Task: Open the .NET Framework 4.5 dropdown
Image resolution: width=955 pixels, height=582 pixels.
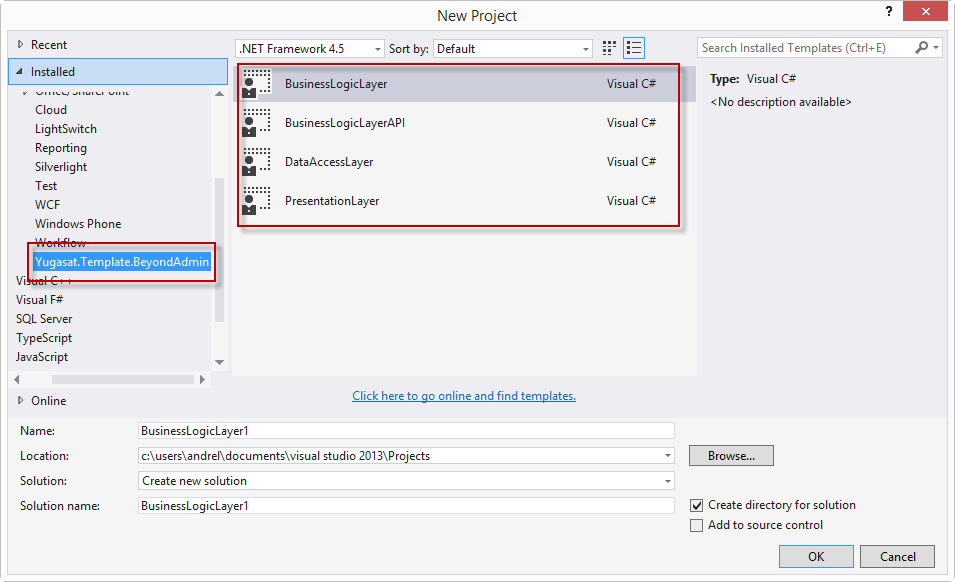Action: tap(377, 47)
